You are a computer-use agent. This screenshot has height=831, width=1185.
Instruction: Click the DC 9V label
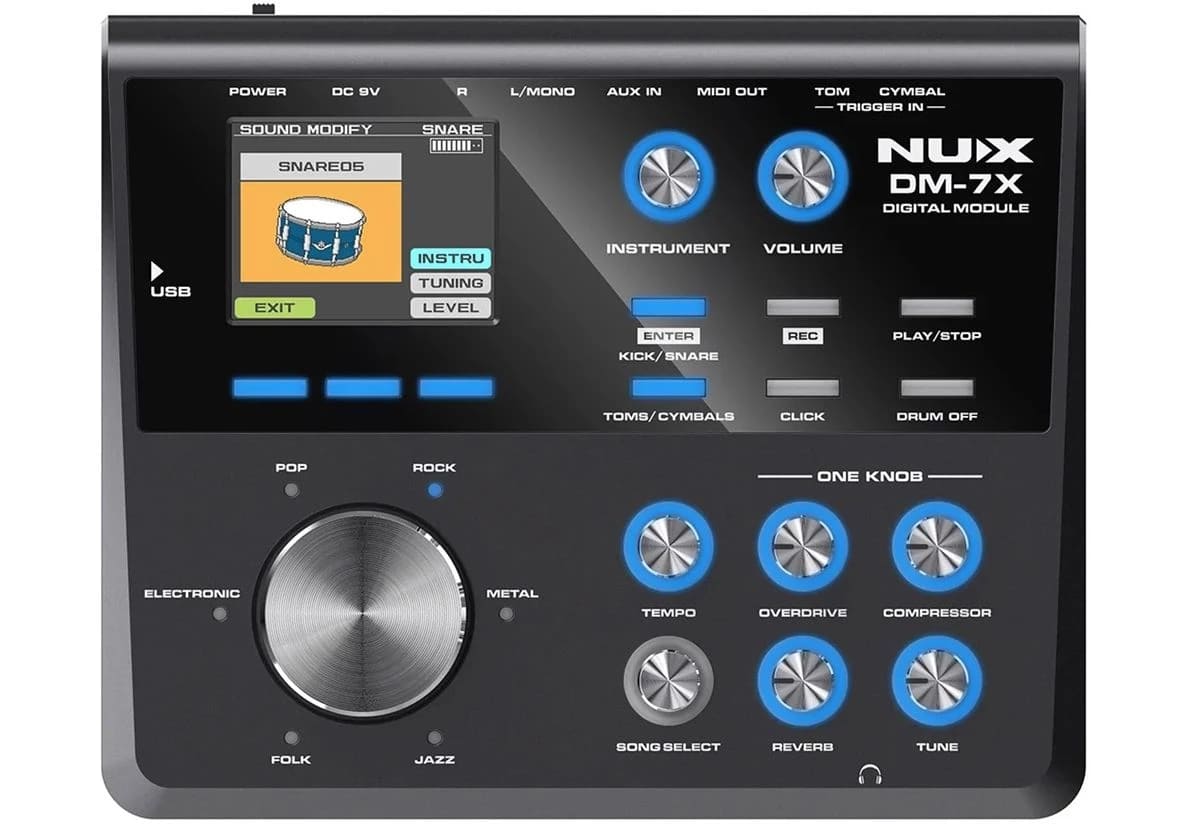[x=356, y=91]
